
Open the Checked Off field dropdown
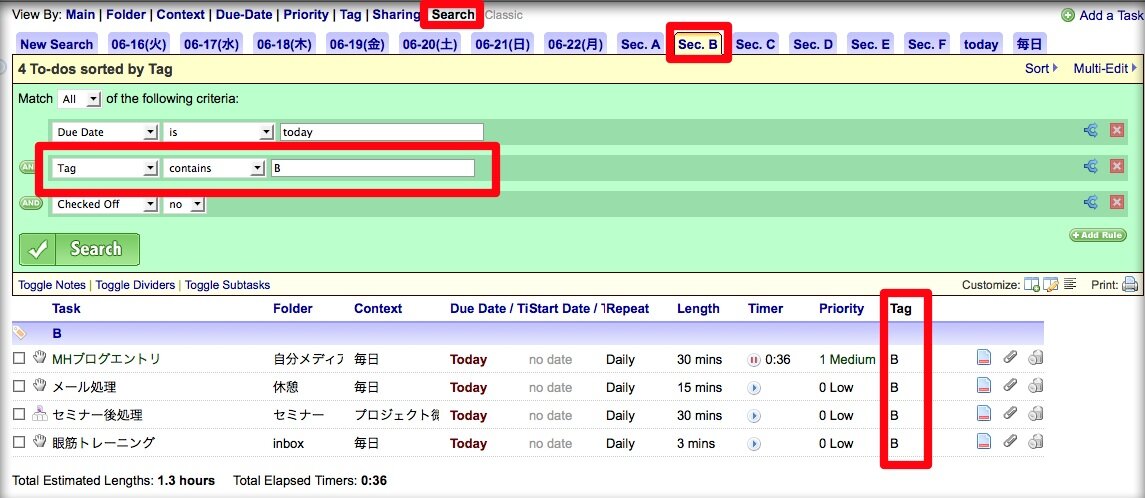click(x=106, y=204)
